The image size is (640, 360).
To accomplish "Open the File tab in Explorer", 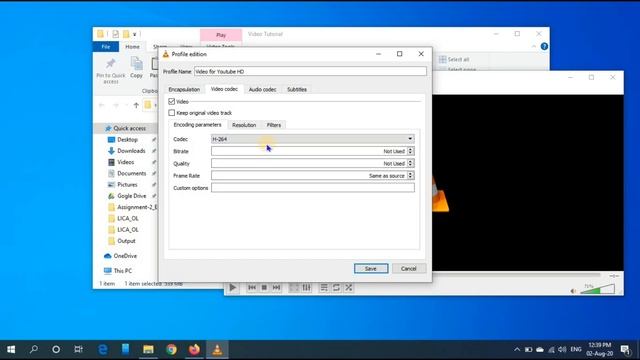I will [106, 47].
